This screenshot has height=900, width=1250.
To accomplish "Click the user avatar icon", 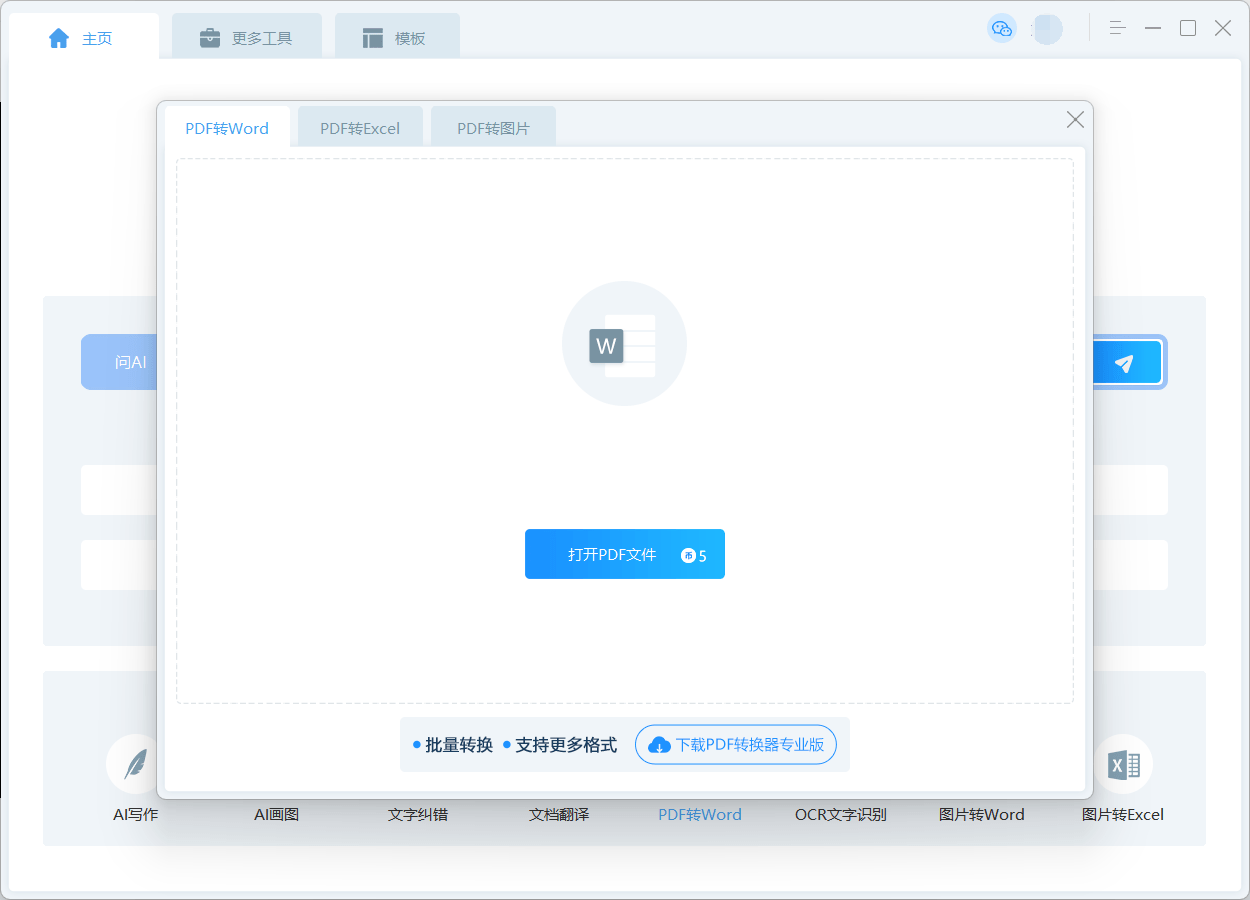I will click(1047, 29).
